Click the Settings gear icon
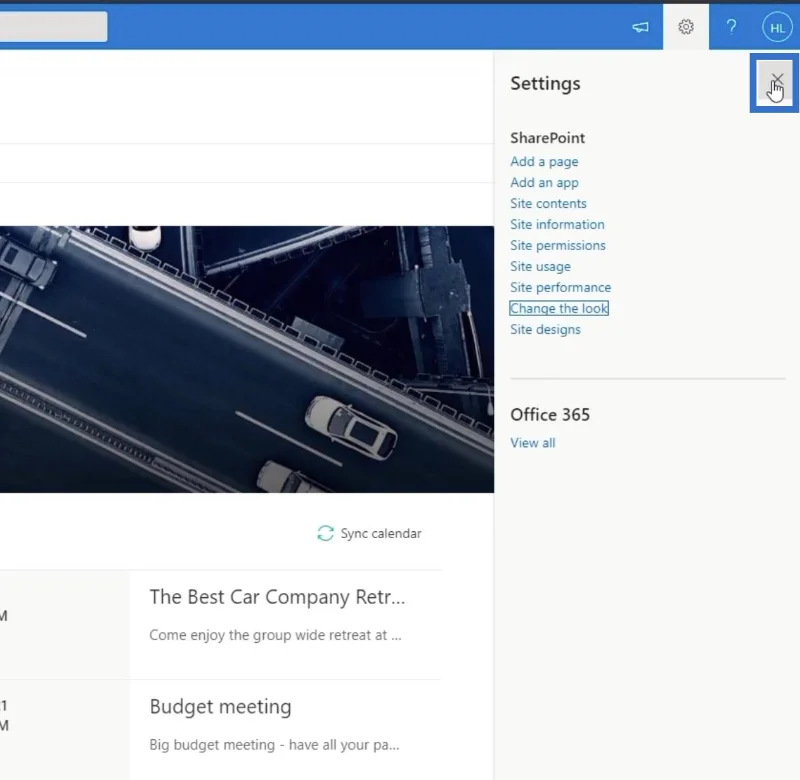Image resolution: width=800 pixels, height=780 pixels. tap(686, 27)
